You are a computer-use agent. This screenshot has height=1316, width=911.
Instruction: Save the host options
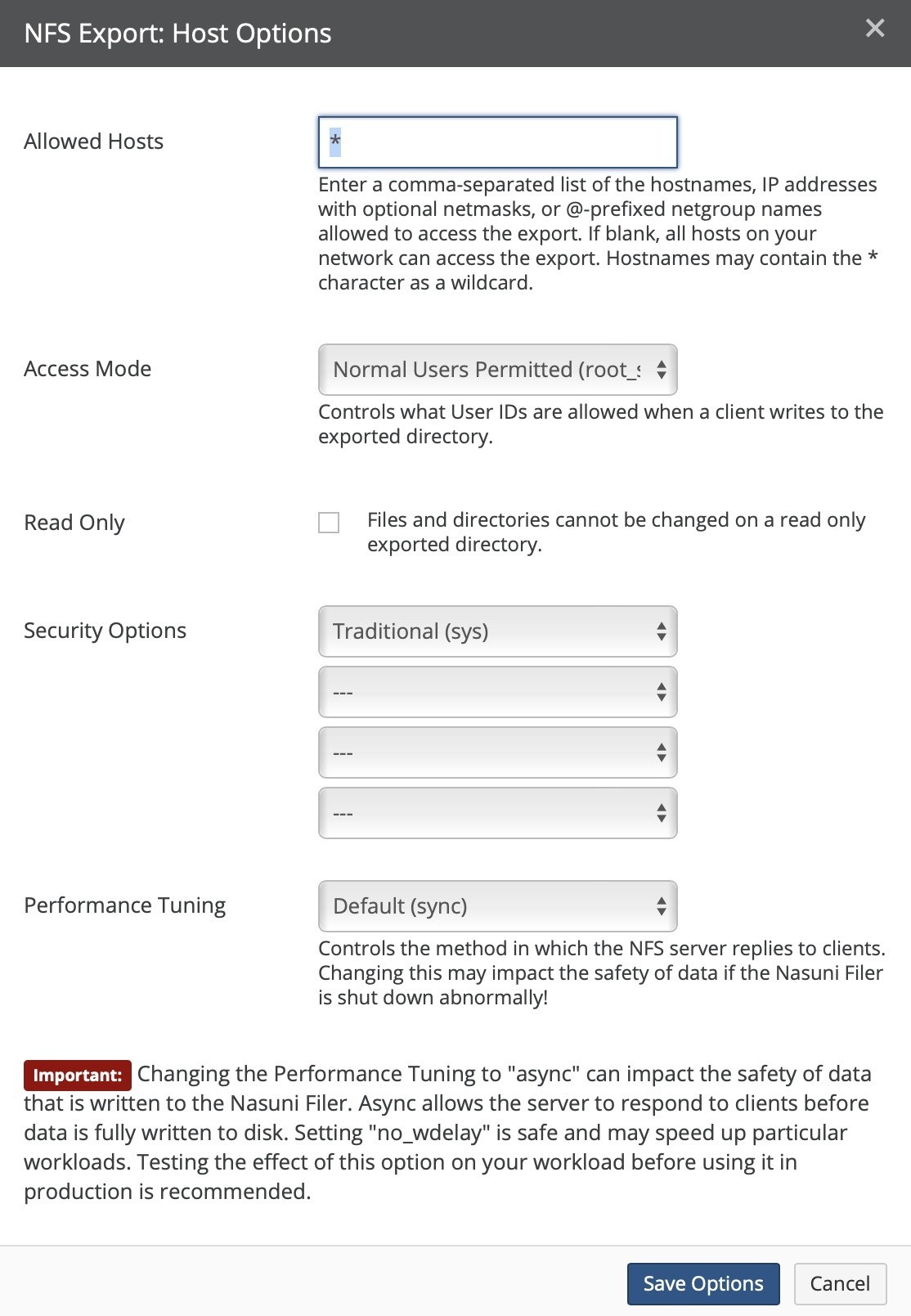point(703,1284)
